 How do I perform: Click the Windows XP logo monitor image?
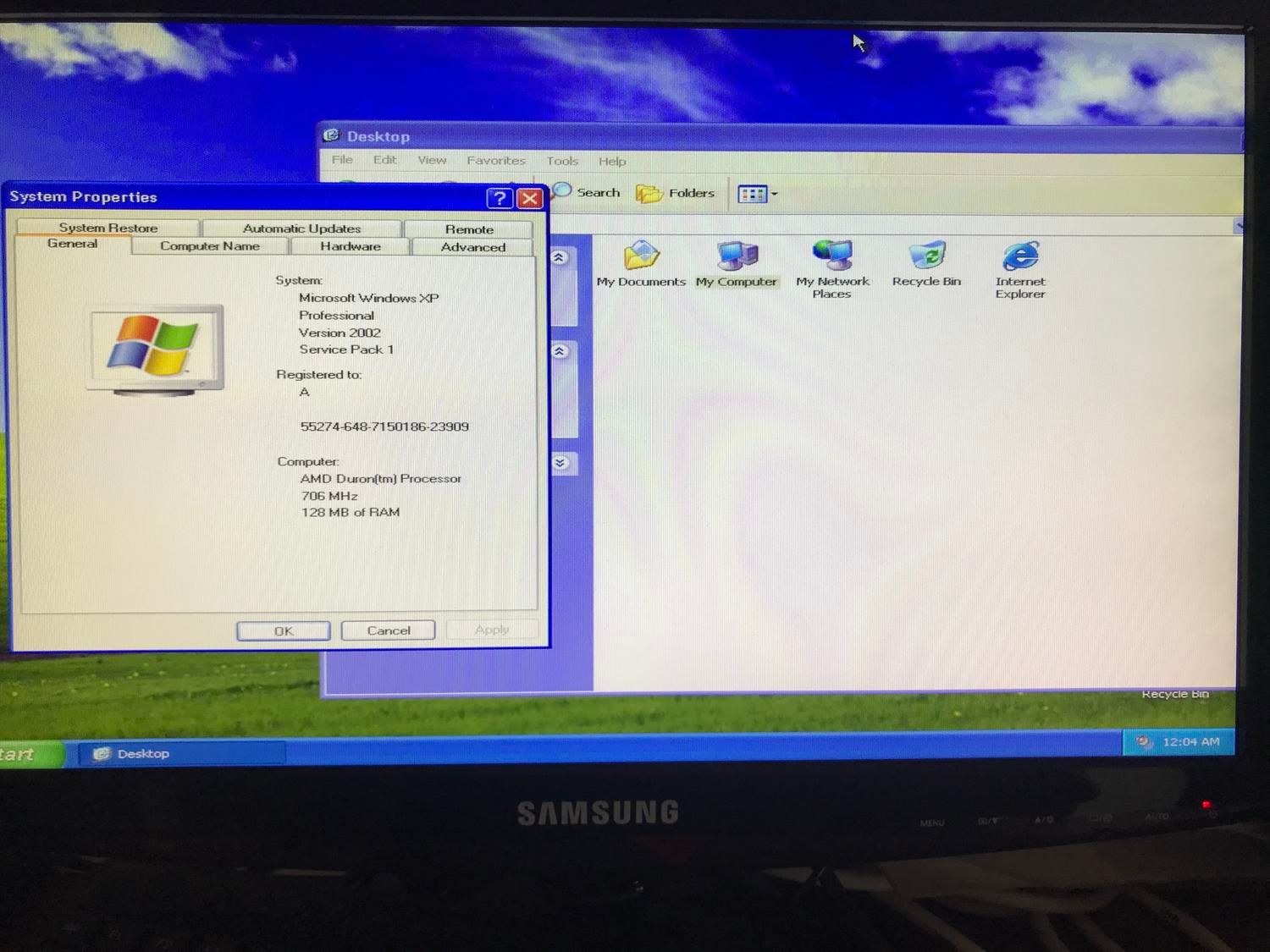(155, 350)
